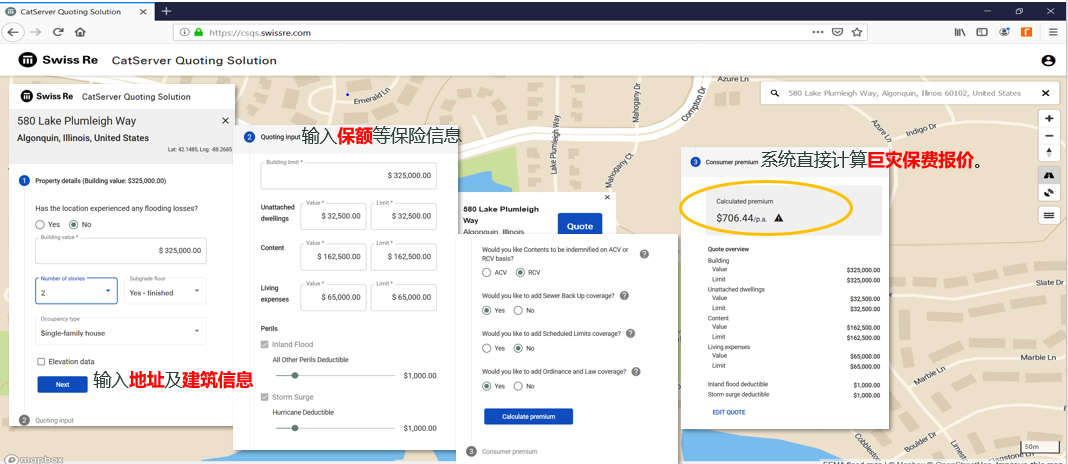
Task: Close the 580 Lake Plumleigh Way panel
Action: coord(225,121)
